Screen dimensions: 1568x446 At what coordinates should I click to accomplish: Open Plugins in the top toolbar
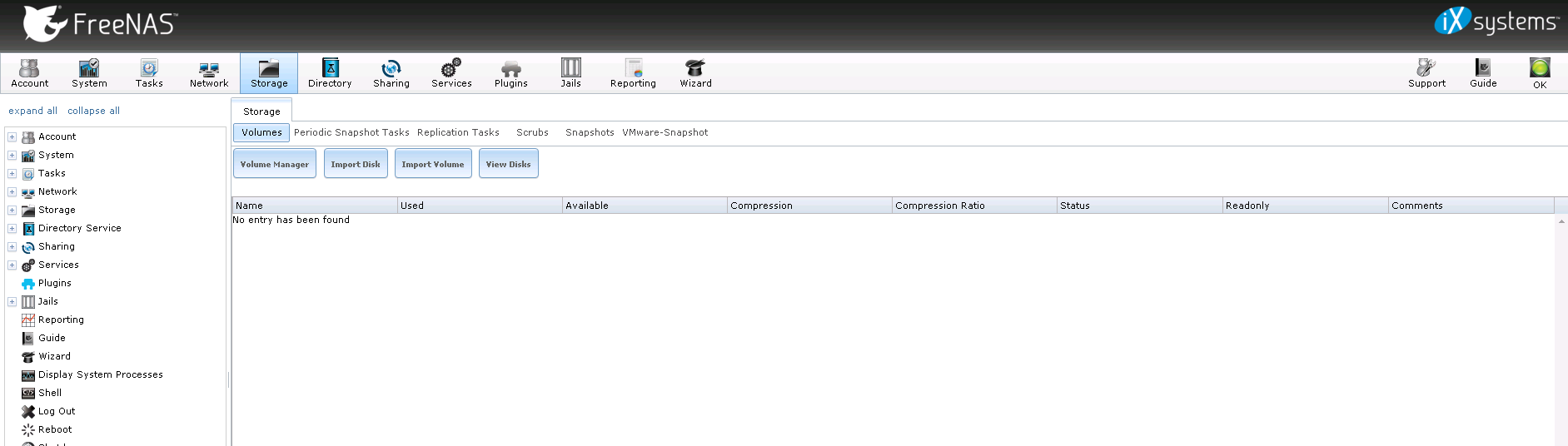[511, 73]
